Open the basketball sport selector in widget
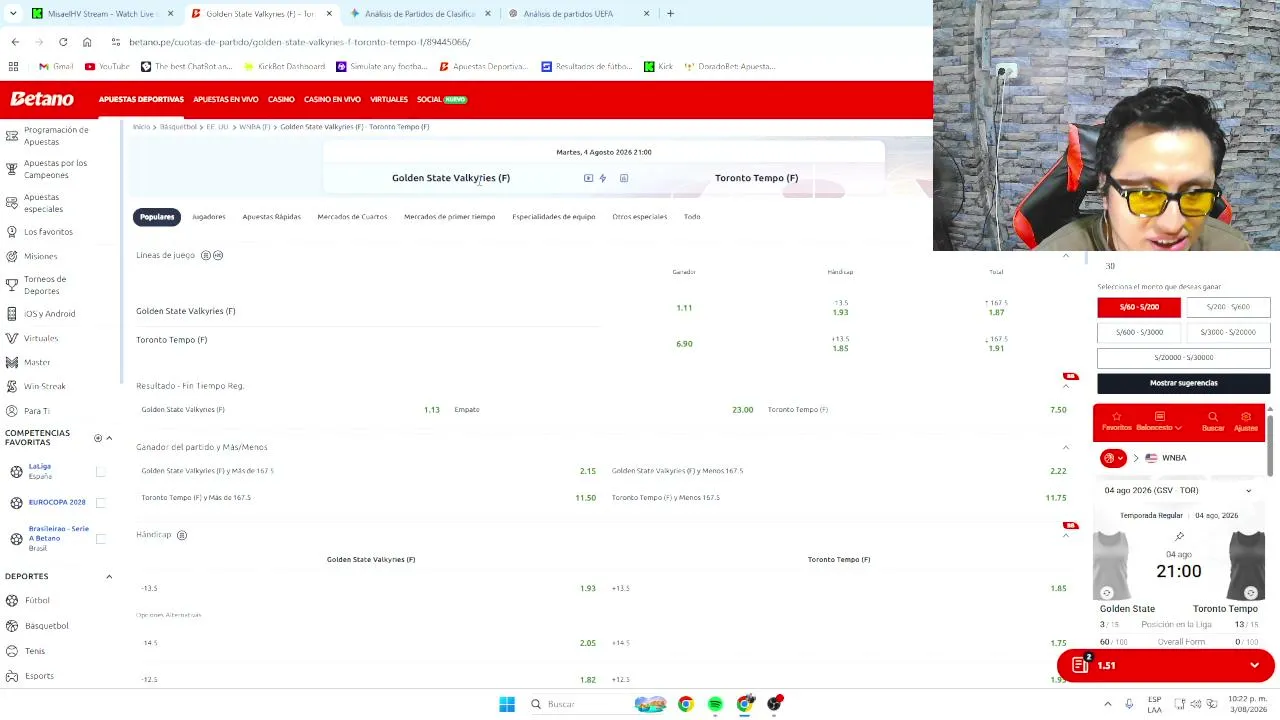Screen dimensions: 1280x720 (1113, 458)
